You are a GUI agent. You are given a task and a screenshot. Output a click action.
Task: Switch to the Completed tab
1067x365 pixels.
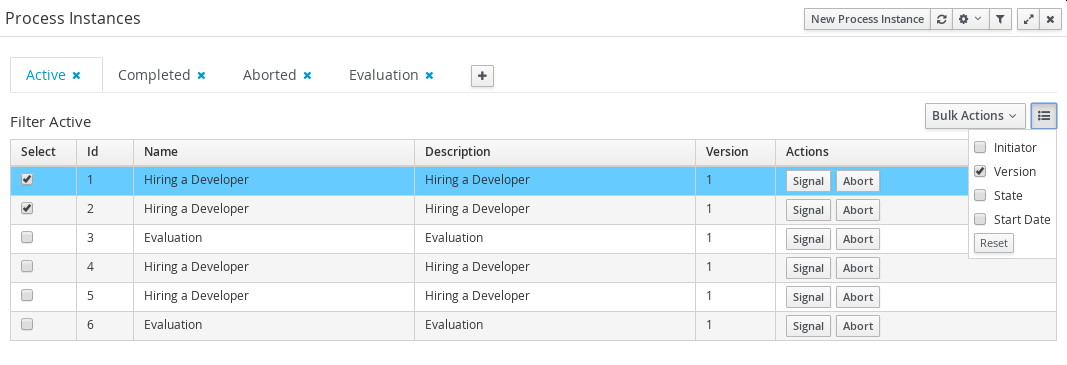click(154, 75)
